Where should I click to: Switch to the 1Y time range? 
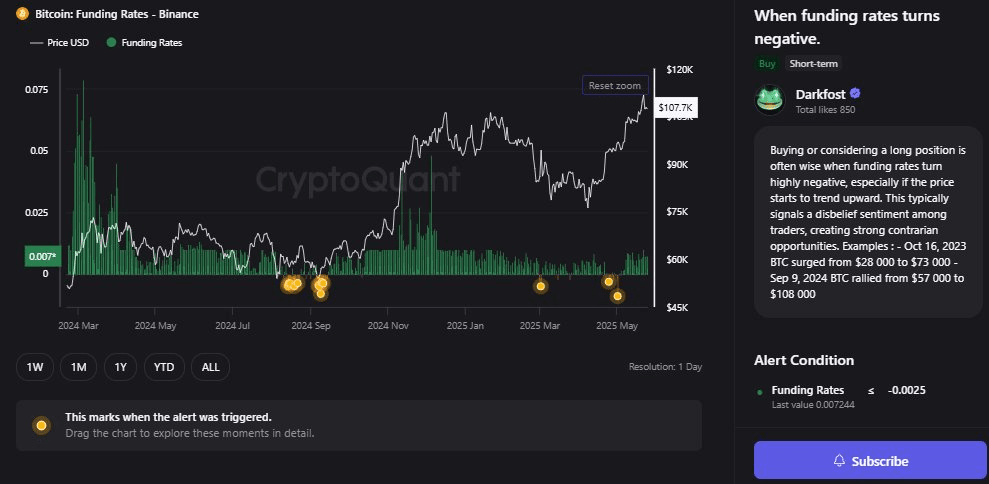(x=120, y=367)
